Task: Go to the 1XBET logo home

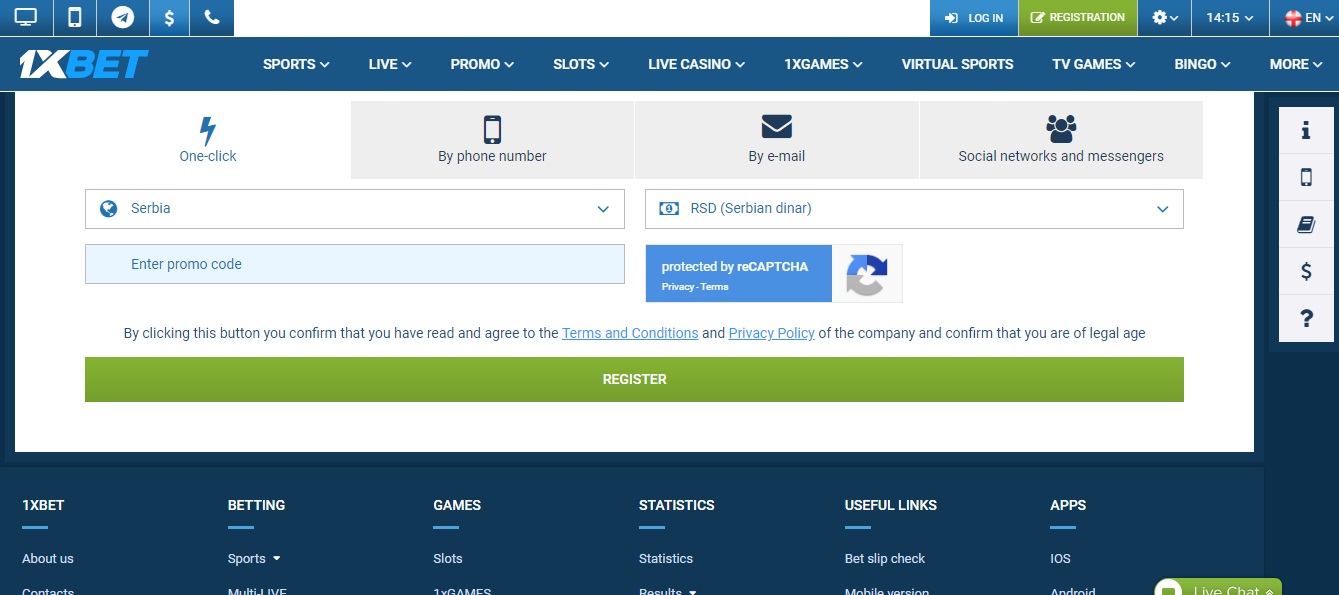Action: point(84,64)
